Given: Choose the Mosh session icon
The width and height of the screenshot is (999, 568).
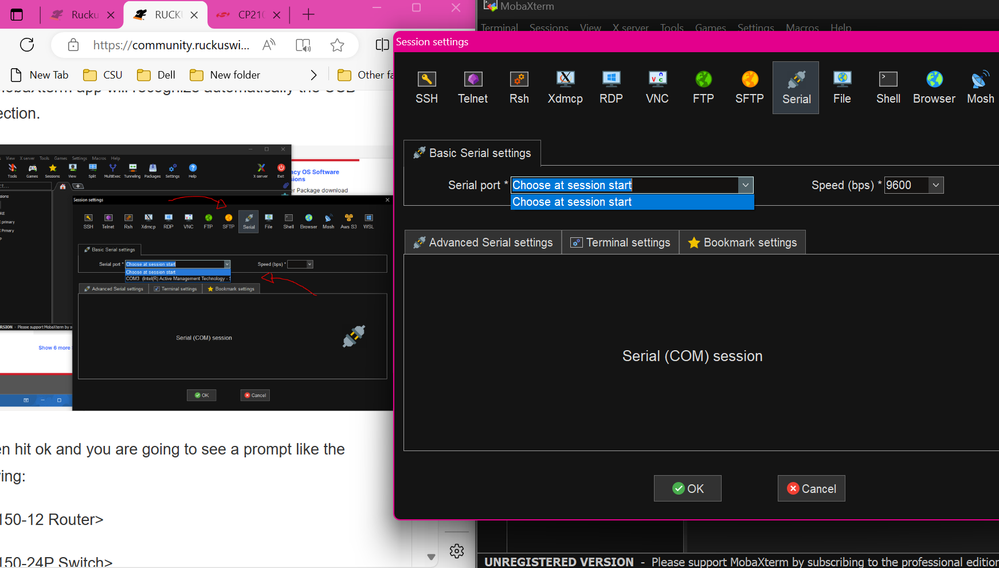Looking at the screenshot, I should click(x=980, y=87).
